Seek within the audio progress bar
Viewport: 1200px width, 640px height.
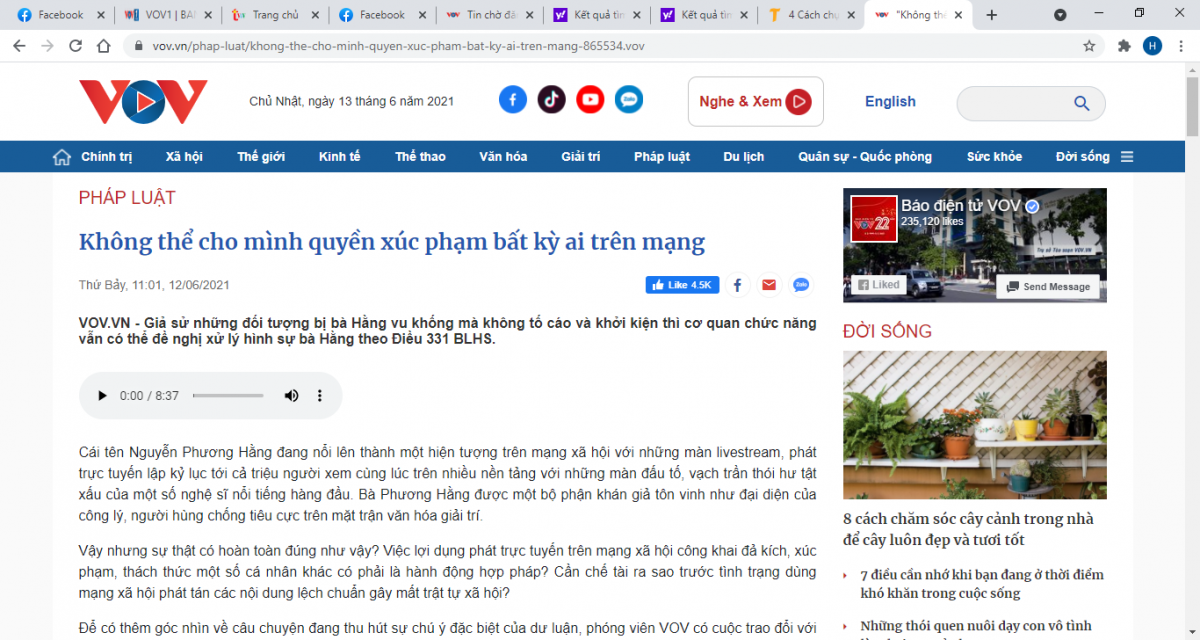coord(228,396)
